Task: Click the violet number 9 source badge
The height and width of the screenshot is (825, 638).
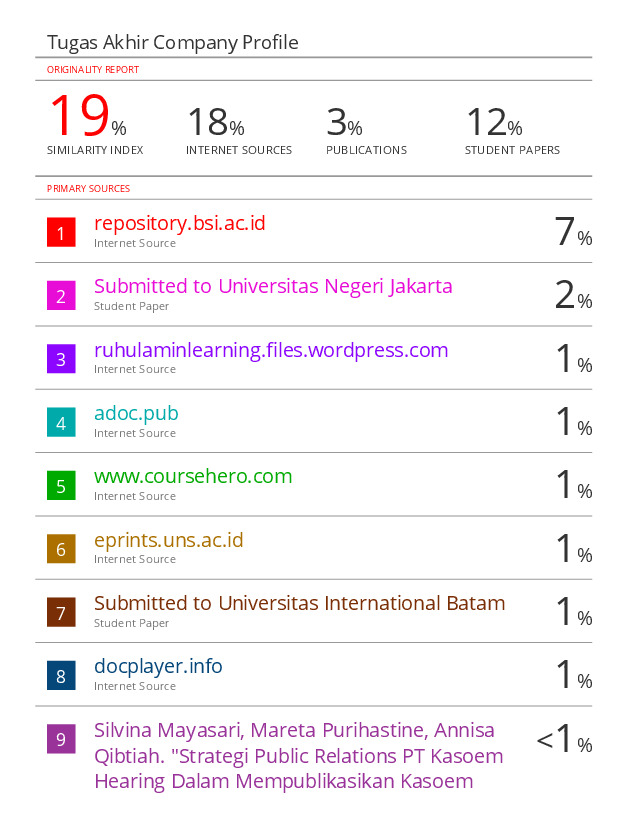Action: point(61,739)
